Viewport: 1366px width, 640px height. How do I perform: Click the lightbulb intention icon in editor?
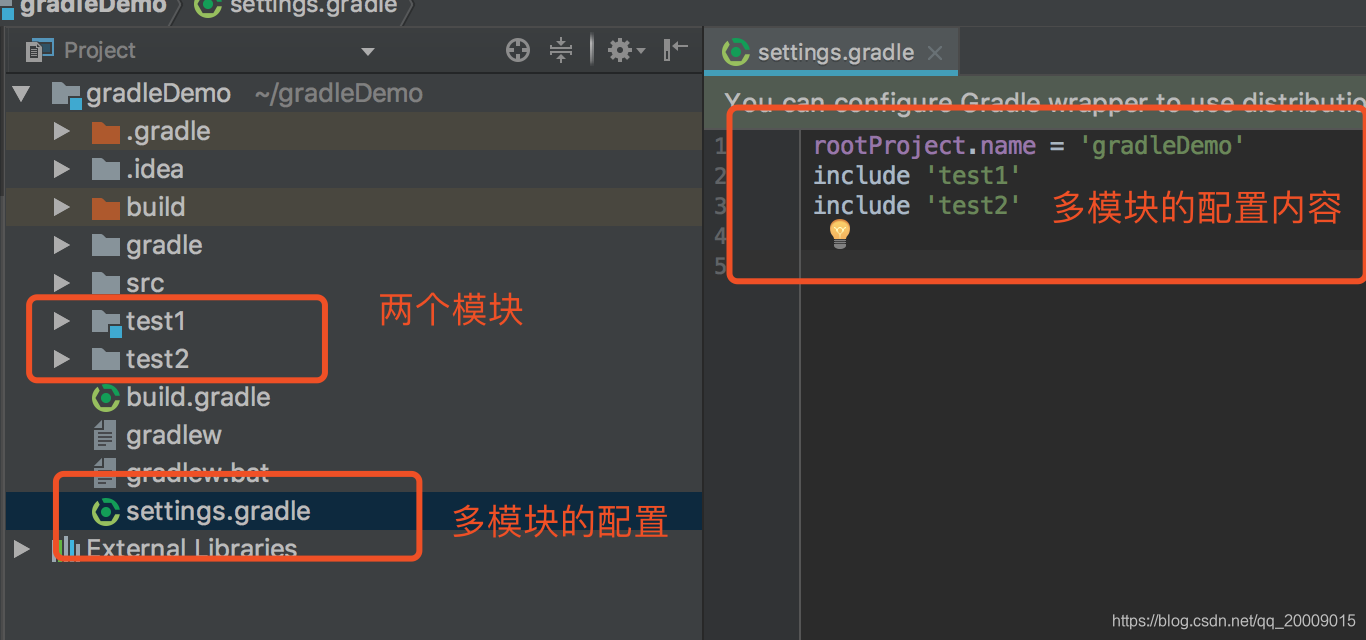click(x=840, y=235)
